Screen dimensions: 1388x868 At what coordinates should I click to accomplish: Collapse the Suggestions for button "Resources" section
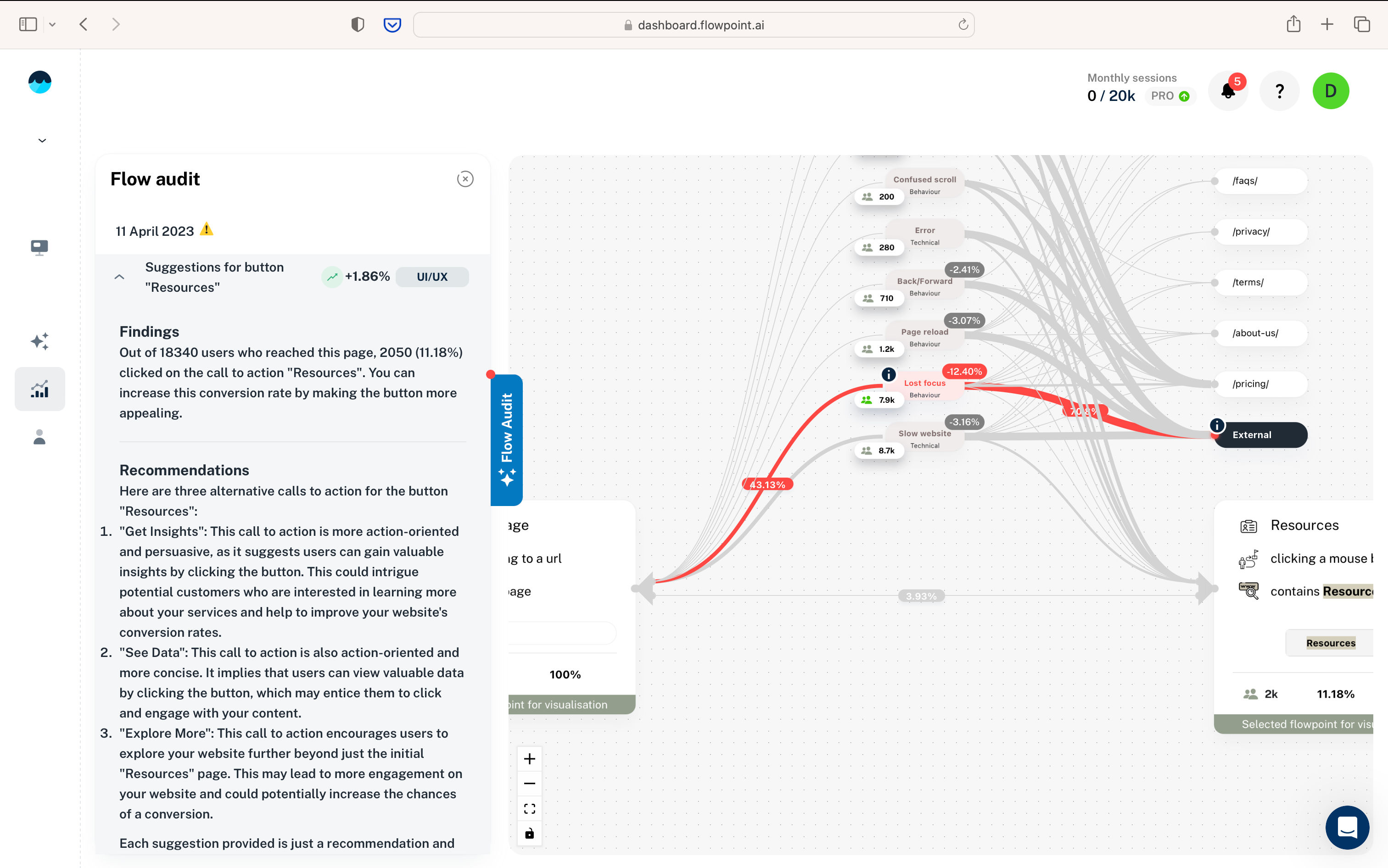pos(119,277)
